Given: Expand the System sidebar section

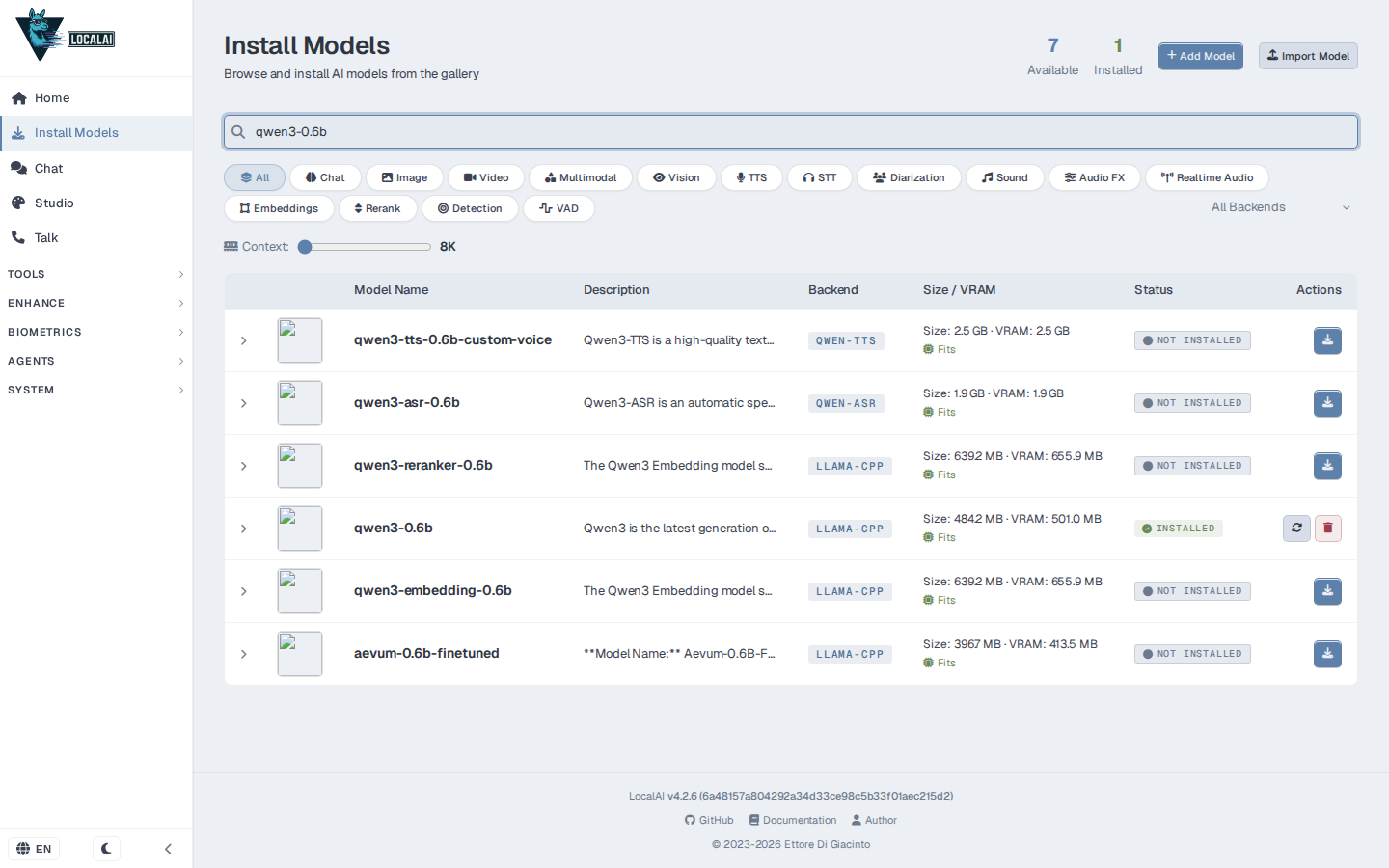Looking at the screenshot, I should (x=96, y=391).
